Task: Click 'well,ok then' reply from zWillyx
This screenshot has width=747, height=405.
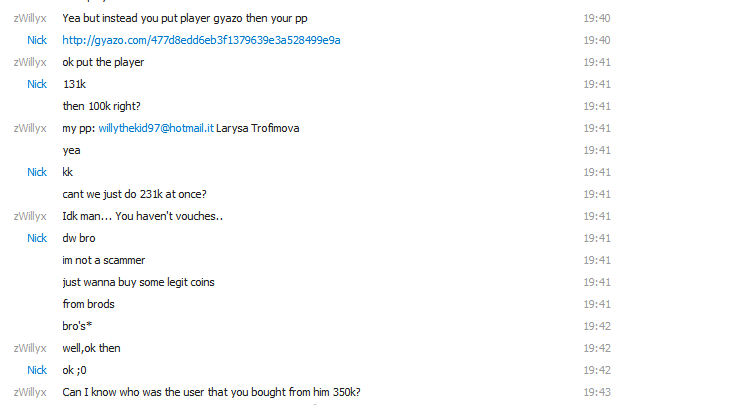Action: (91, 348)
